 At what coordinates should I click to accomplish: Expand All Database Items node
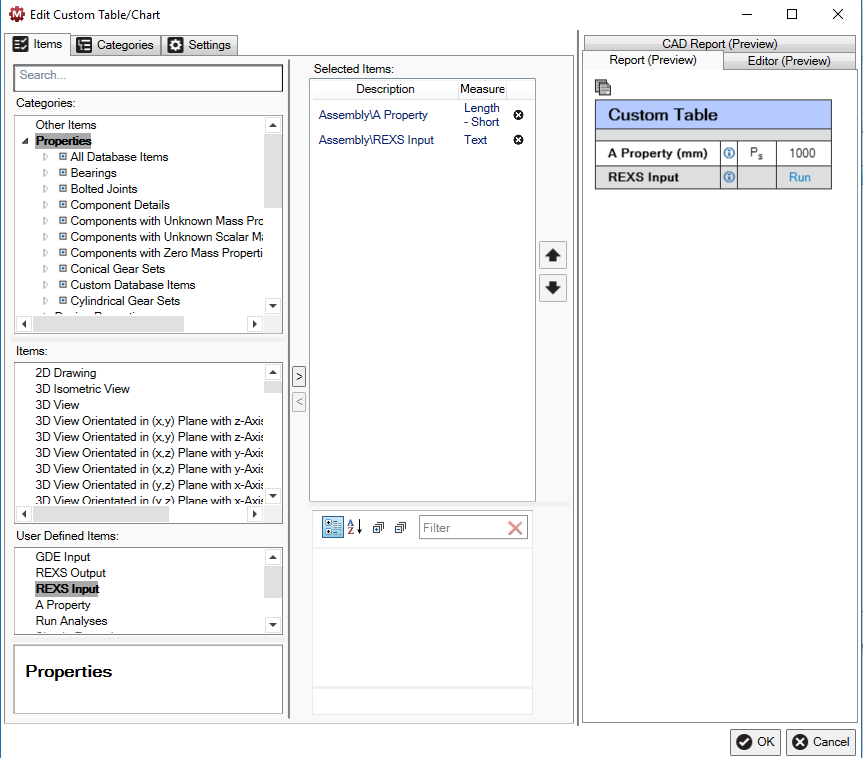click(x=45, y=157)
